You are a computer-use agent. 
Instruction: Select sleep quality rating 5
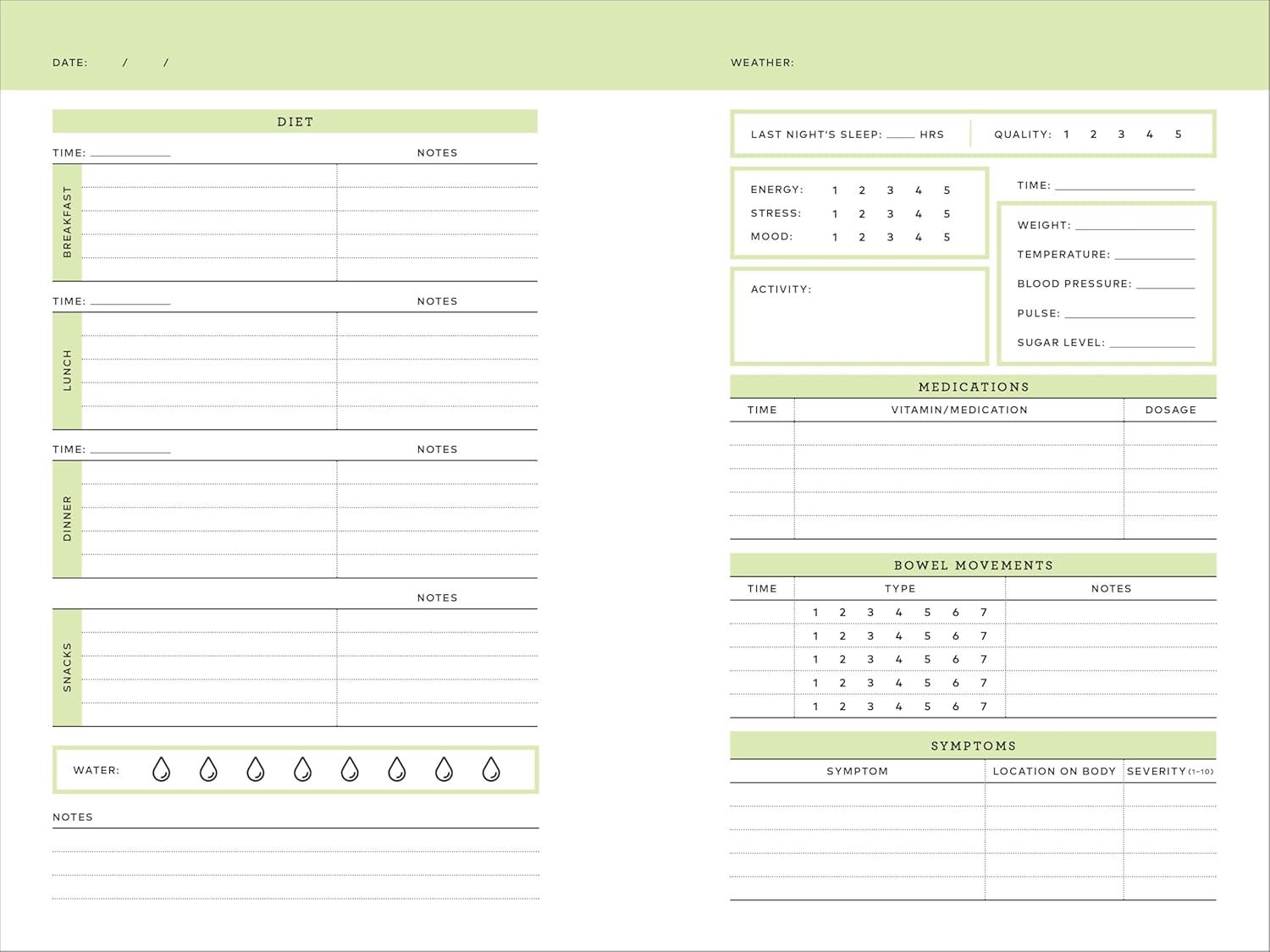click(x=1178, y=135)
